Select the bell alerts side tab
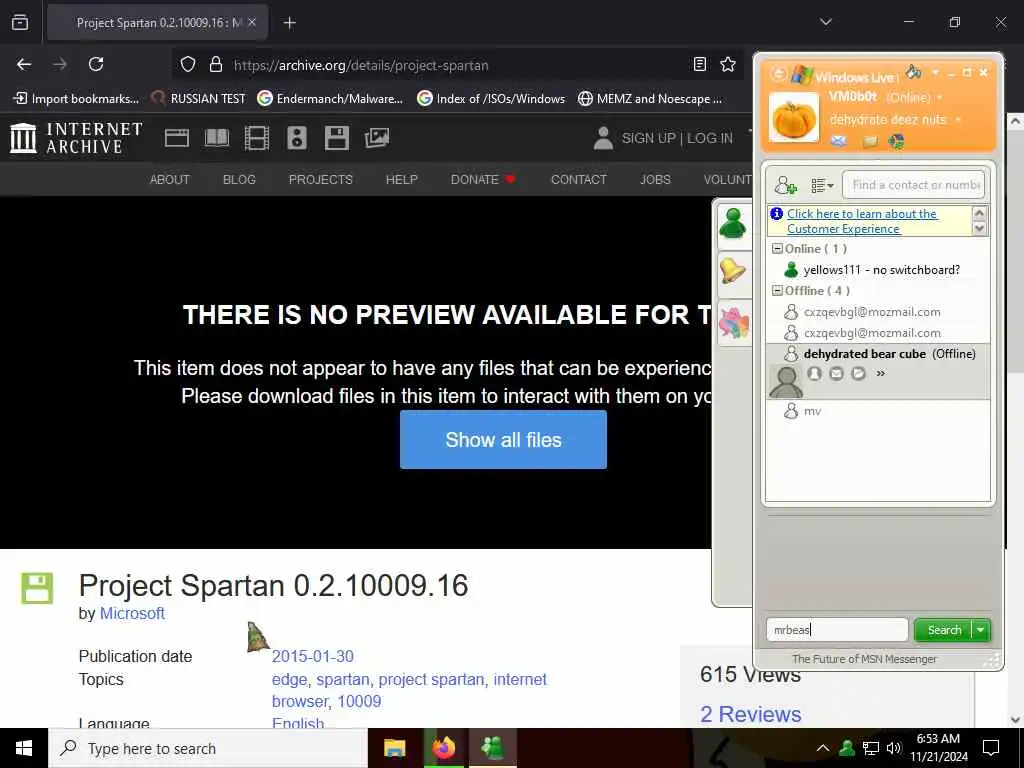Viewport: 1024px width, 768px height. tap(733, 270)
